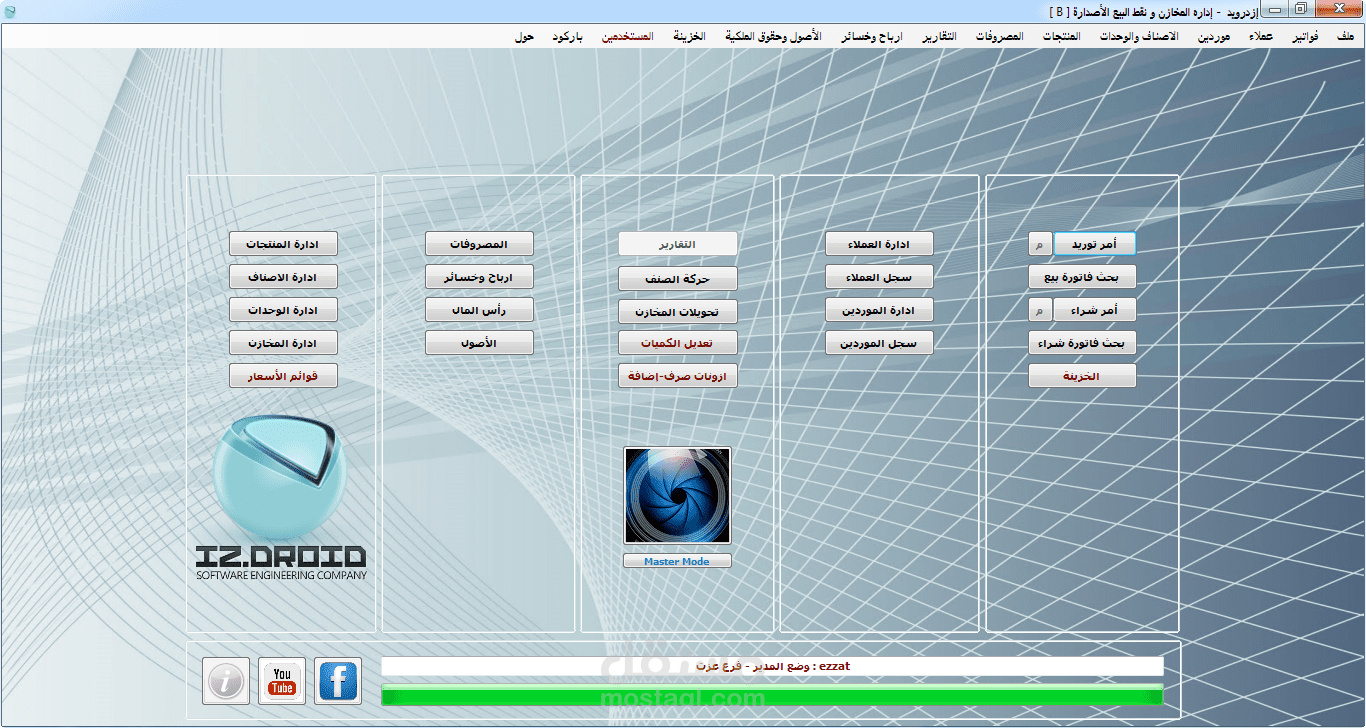The height and width of the screenshot is (728, 1366).
Task: Open the YouTube icon link
Action: coord(282,681)
